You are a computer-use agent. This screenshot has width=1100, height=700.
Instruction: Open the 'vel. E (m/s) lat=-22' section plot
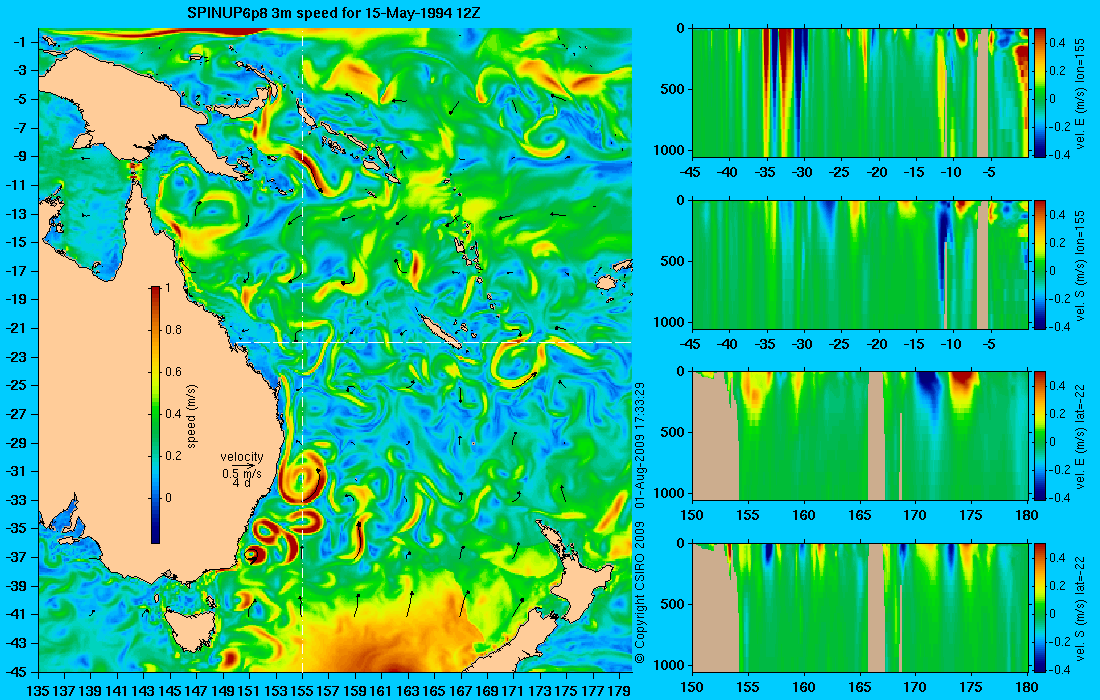click(860, 436)
